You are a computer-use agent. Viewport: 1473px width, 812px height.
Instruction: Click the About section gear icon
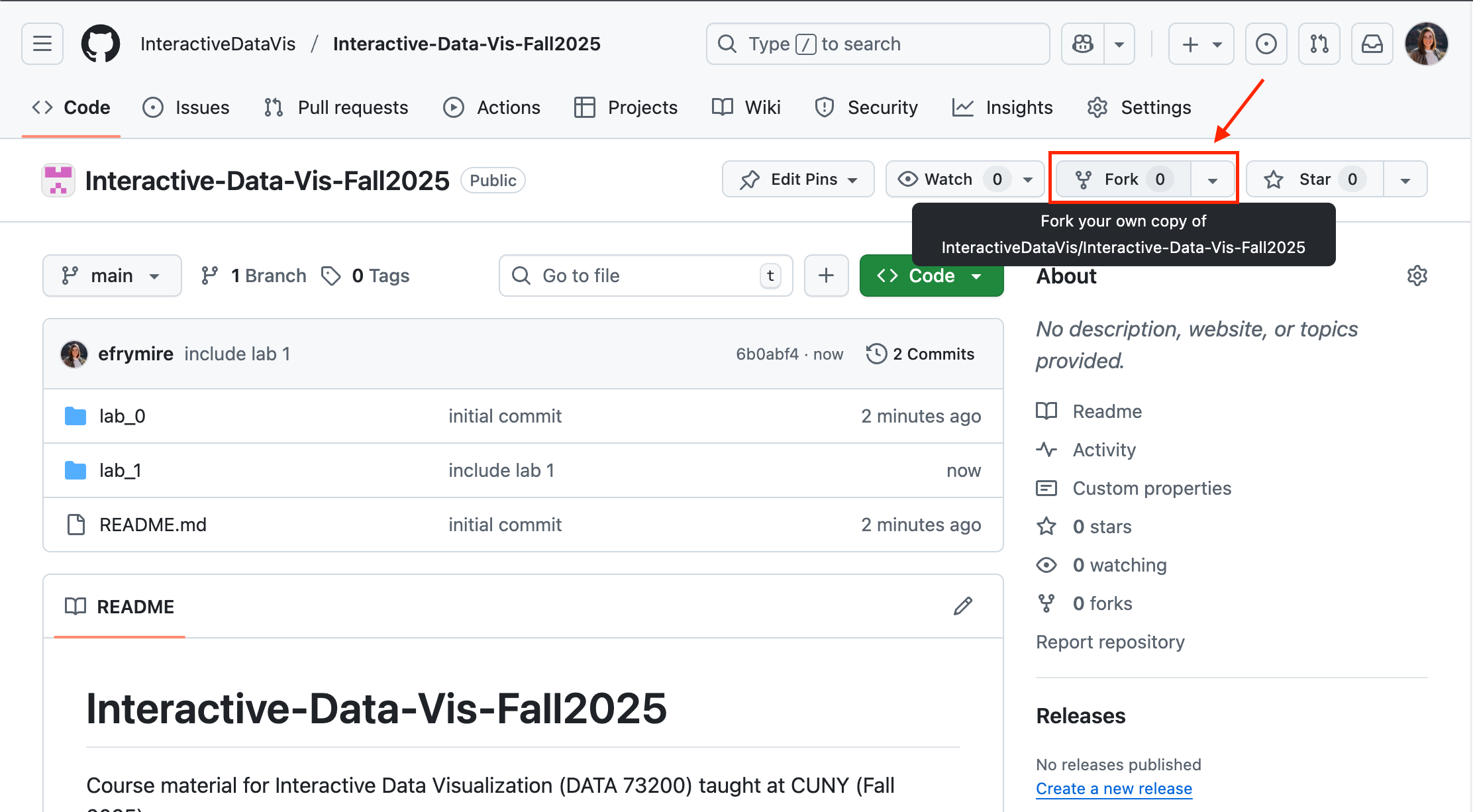point(1417,276)
